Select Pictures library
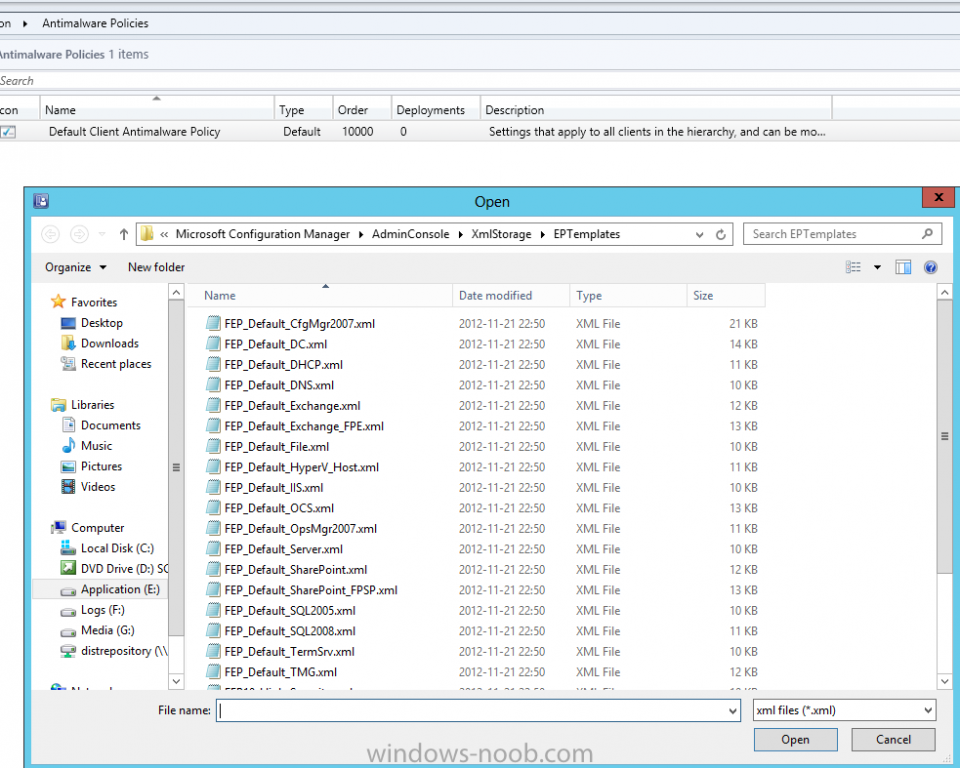Image resolution: width=960 pixels, height=768 pixels. [x=92, y=466]
